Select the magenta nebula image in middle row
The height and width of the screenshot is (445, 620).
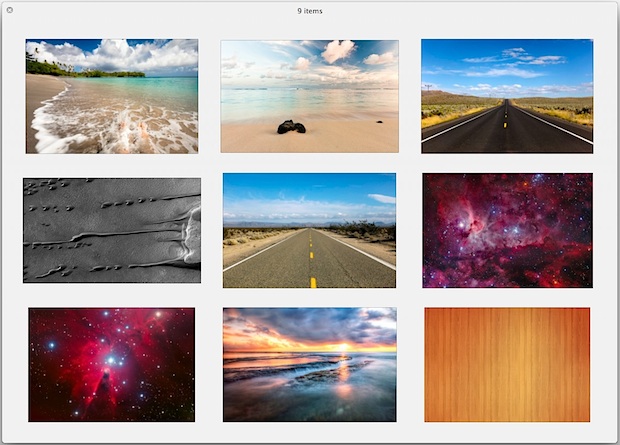pos(506,230)
